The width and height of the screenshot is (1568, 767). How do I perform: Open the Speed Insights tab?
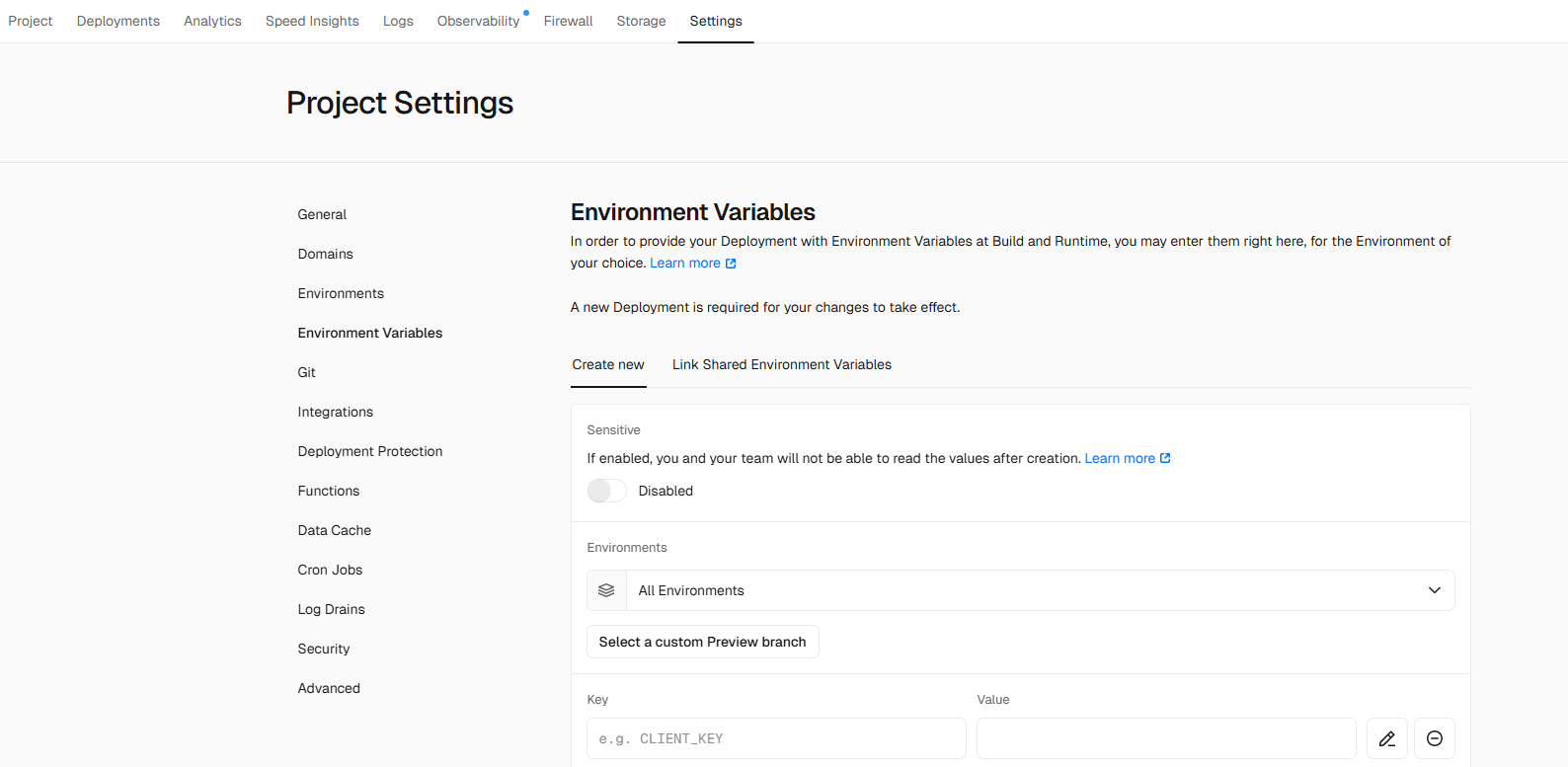312,21
